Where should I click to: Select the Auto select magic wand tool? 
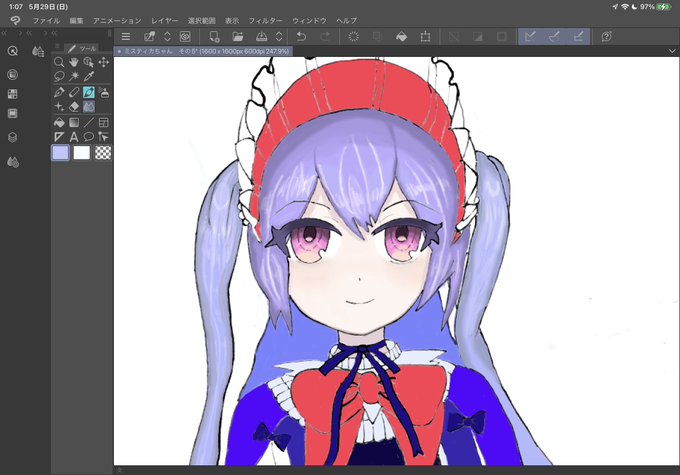pyautogui.click(x=74, y=76)
